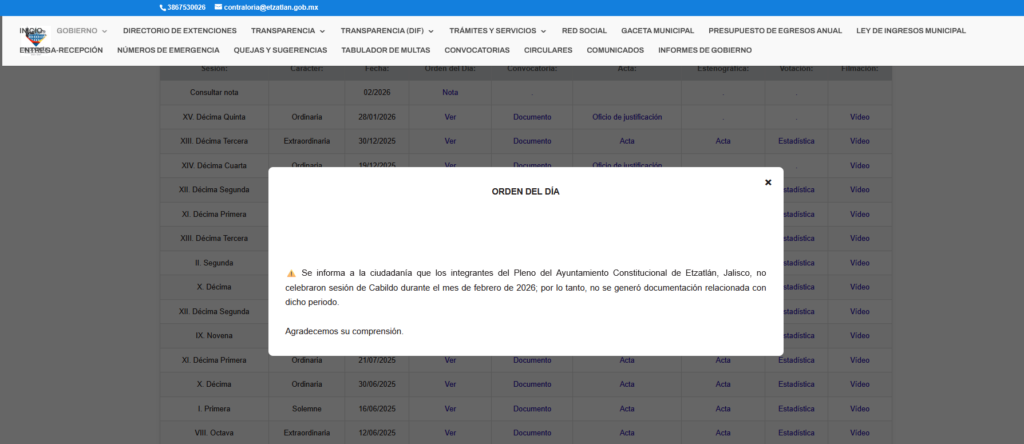
Task: Close the Orden del Día popup
Action: [x=768, y=182]
